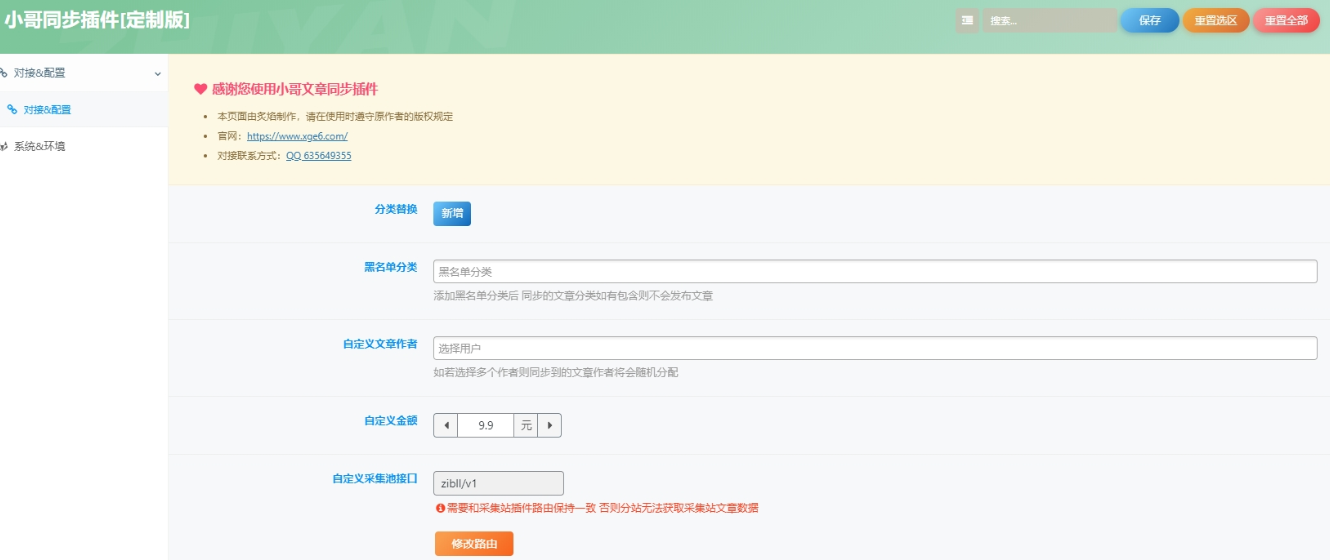The width and height of the screenshot is (1330, 560).
Task: Click the red warning icon under 自定义采集池接口
Action: click(439, 508)
